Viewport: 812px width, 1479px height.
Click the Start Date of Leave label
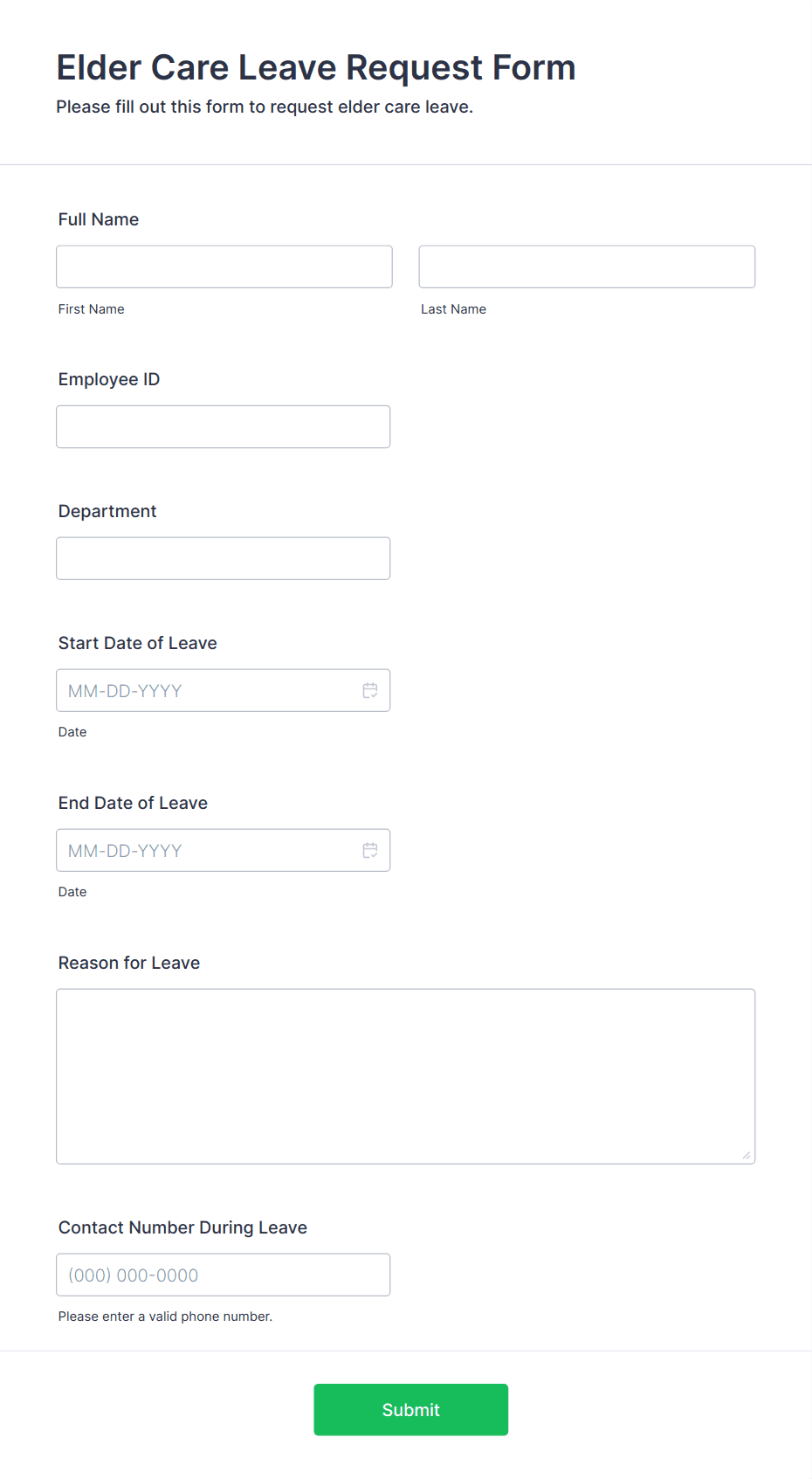[x=138, y=643]
